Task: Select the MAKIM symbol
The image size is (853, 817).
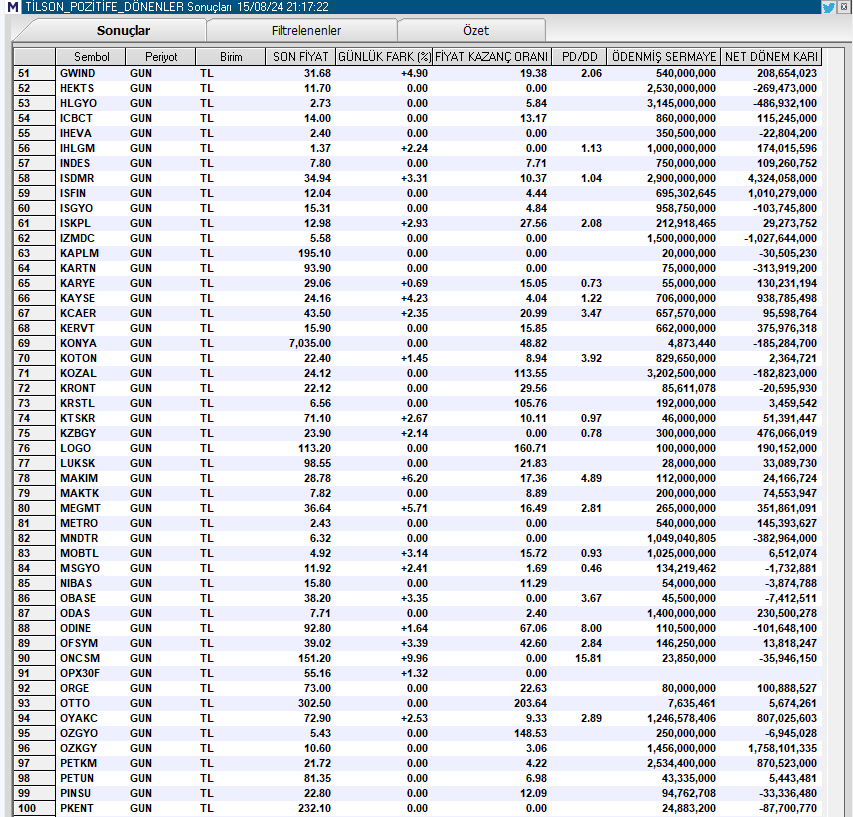Action: (79, 478)
